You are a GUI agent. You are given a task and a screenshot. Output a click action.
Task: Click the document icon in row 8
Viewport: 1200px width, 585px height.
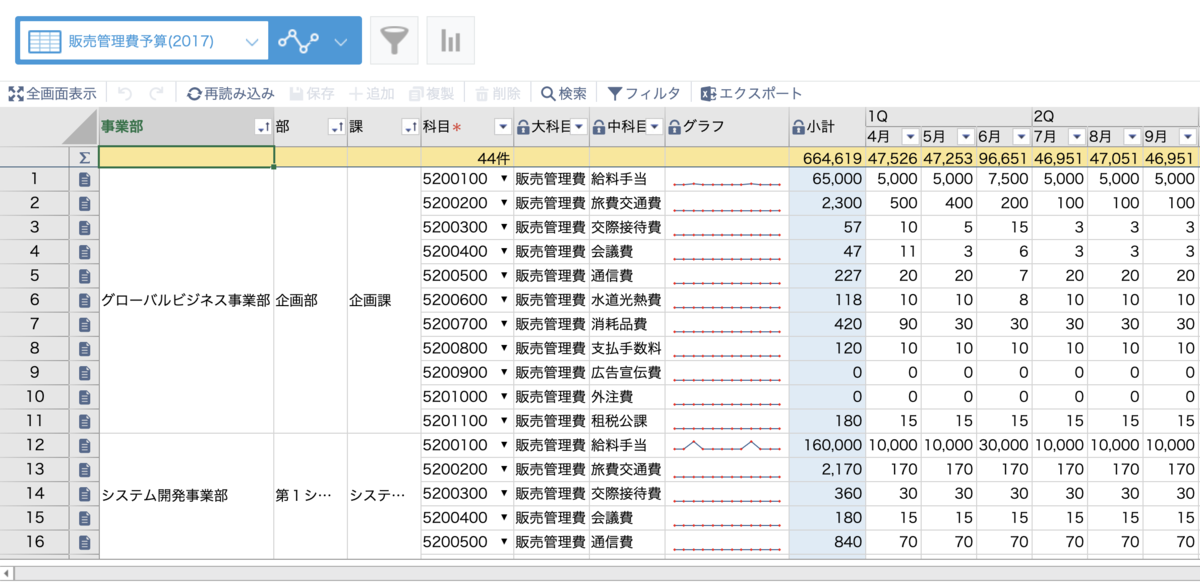pyautogui.click(x=85, y=349)
